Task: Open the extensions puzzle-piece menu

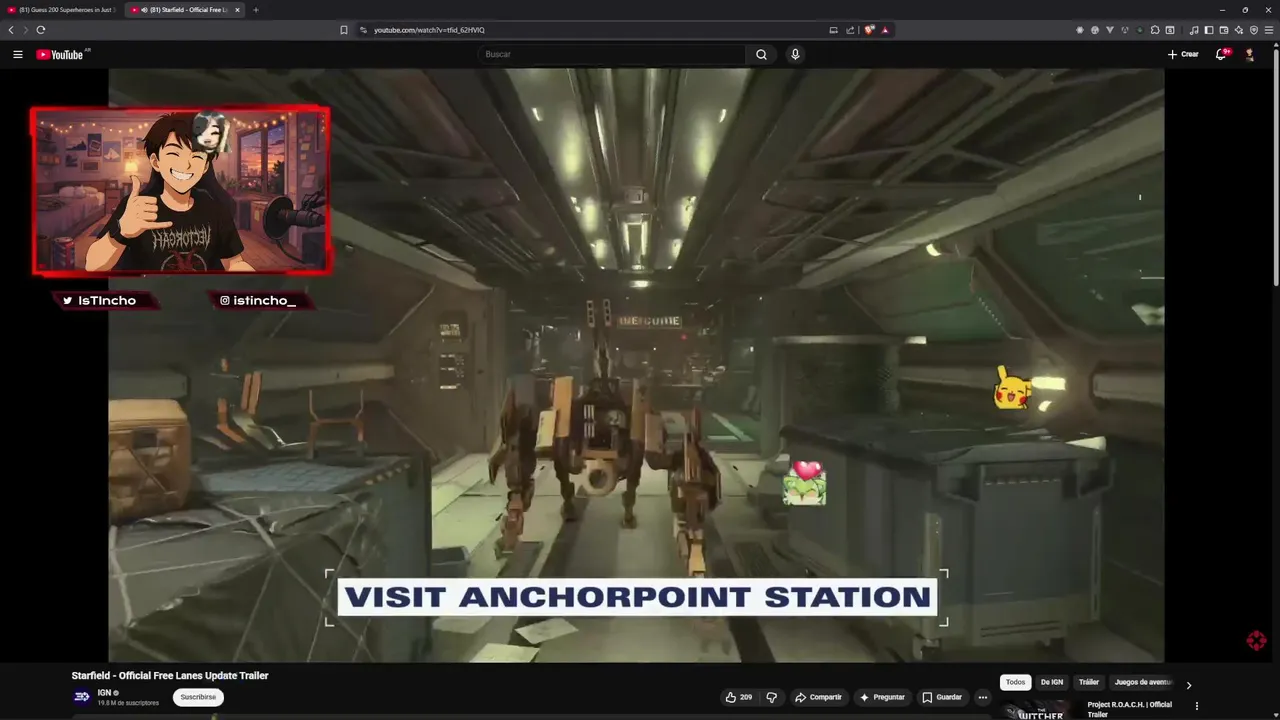Action: click(1155, 30)
